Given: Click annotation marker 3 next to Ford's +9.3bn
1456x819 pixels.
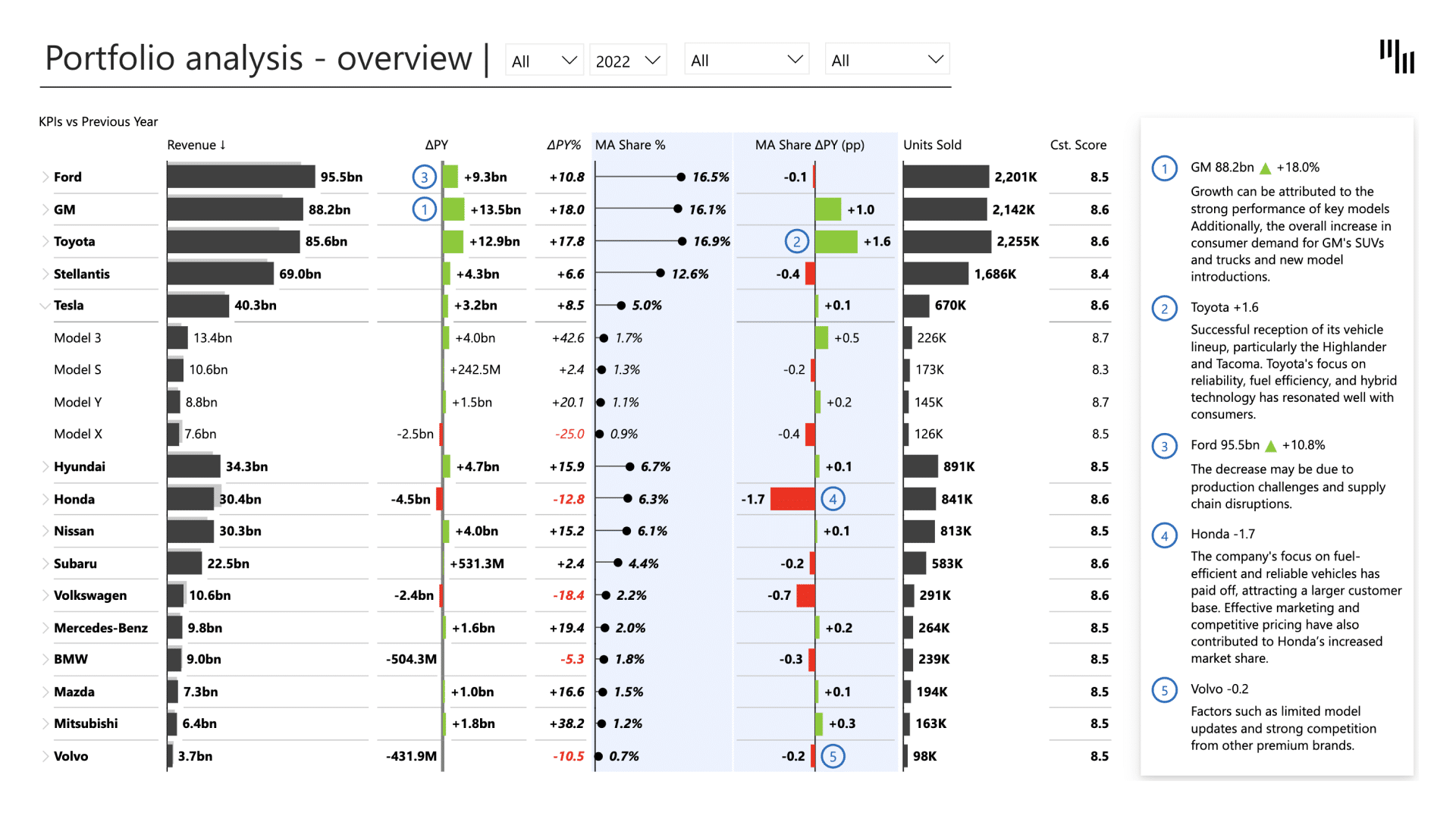Looking at the screenshot, I should click(425, 176).
